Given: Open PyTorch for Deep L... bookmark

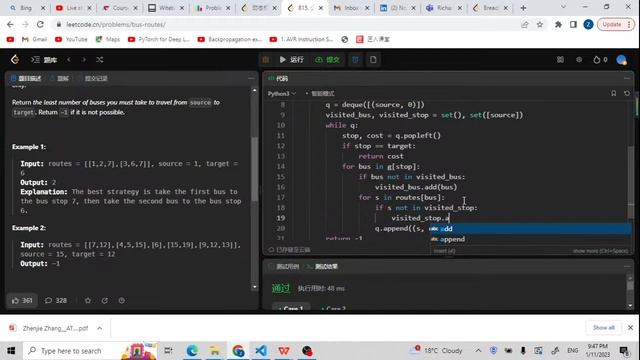Looking at the screenshot, I should tap(159, 39).
